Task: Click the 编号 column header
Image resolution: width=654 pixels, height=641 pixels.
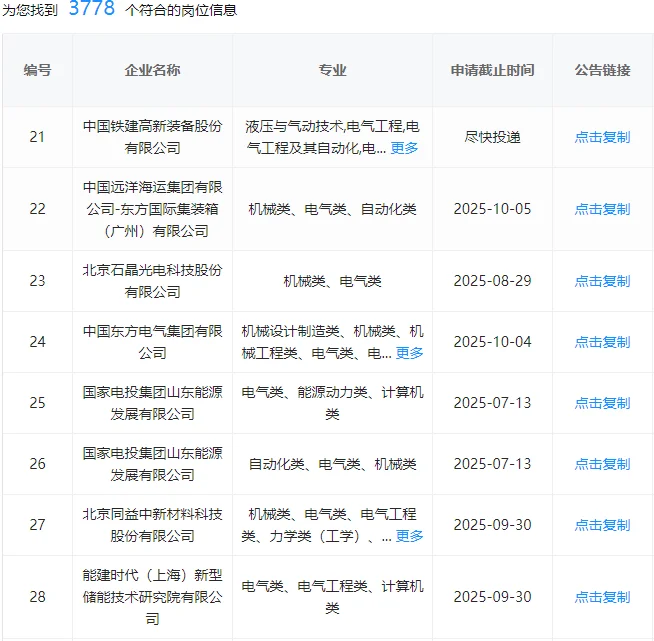Action: (38, 70)
